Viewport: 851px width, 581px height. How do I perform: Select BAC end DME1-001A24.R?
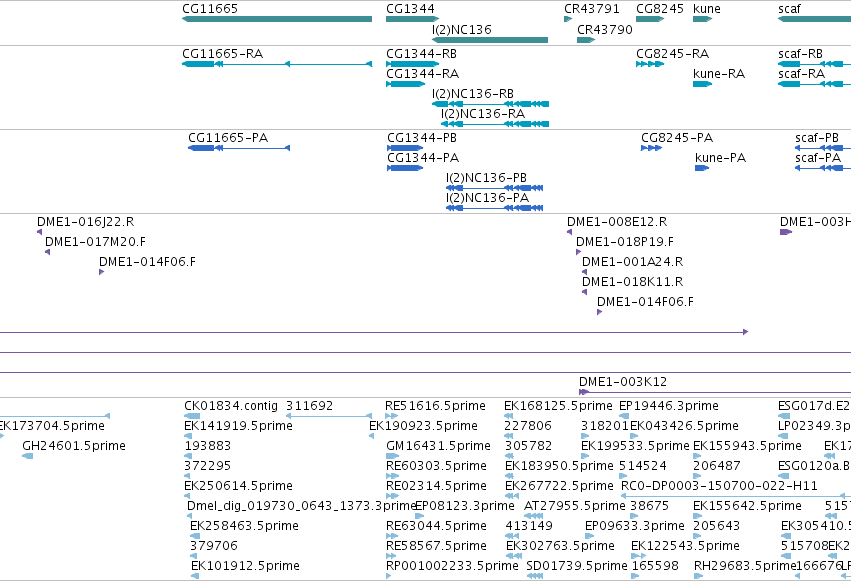(x=632, y=262)
